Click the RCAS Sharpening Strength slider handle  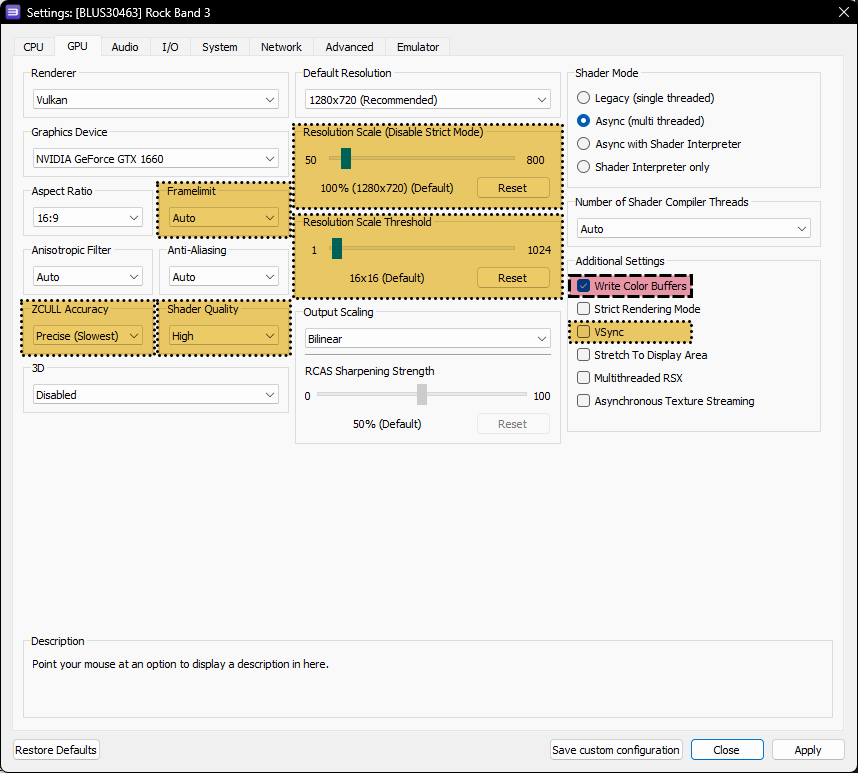[422, 394]
